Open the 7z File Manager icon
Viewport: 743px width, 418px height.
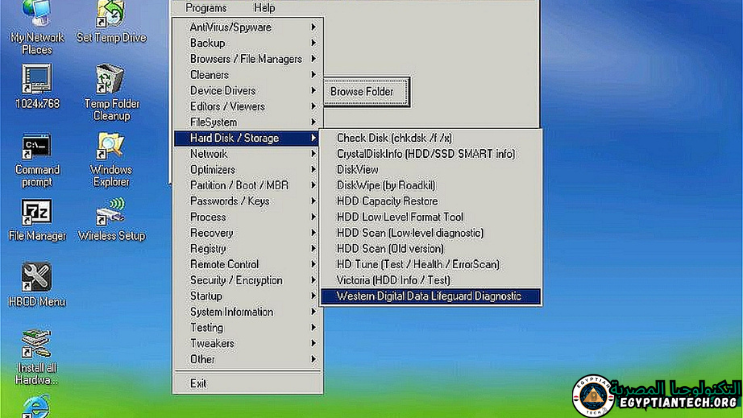[x=36, y=215]
